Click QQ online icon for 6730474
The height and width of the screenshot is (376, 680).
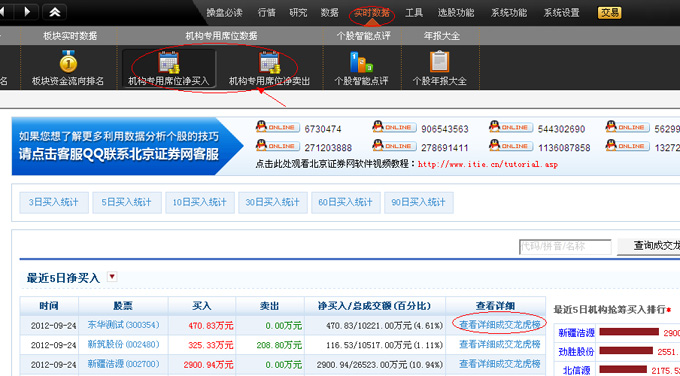(278, 127)
